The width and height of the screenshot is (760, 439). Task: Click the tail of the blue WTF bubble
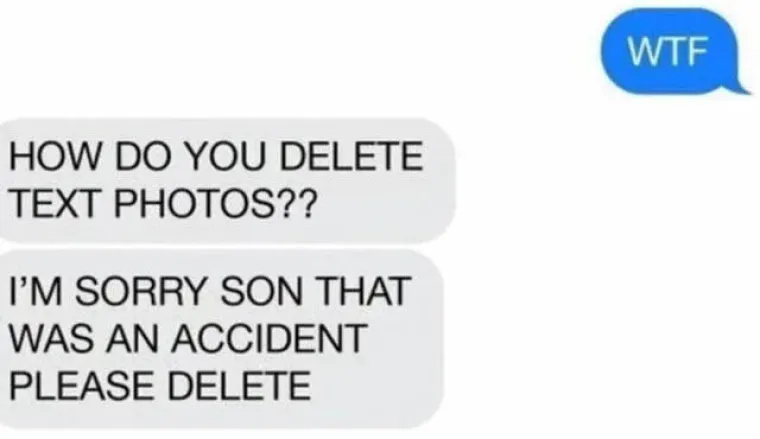point(741,87)
